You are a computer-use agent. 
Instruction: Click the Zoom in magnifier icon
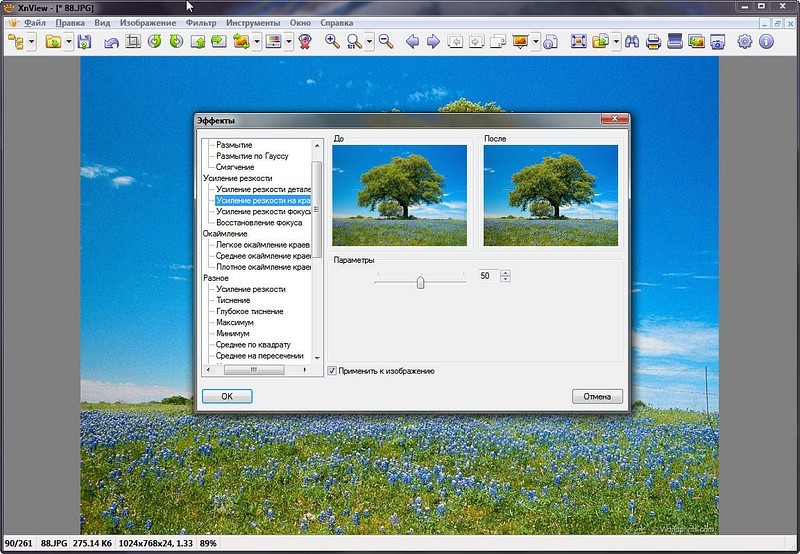[x=332, y=42]
